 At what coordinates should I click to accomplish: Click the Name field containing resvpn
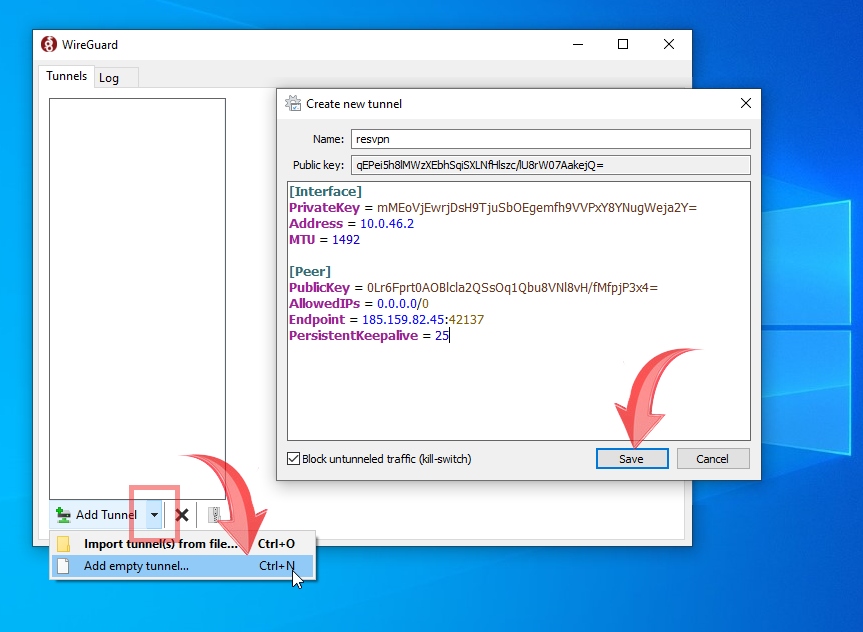550,139
